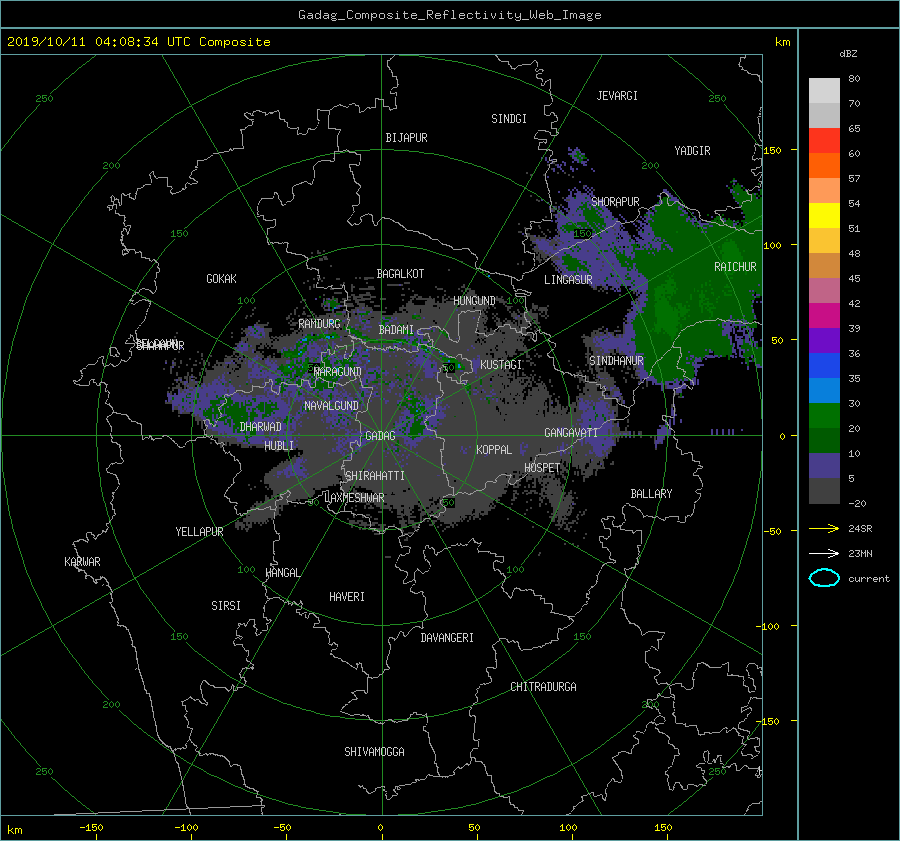Click the cyan ellipse 'current' legend icon
Viewport: 900px width, 841px height.
click(x=824, y=578)
